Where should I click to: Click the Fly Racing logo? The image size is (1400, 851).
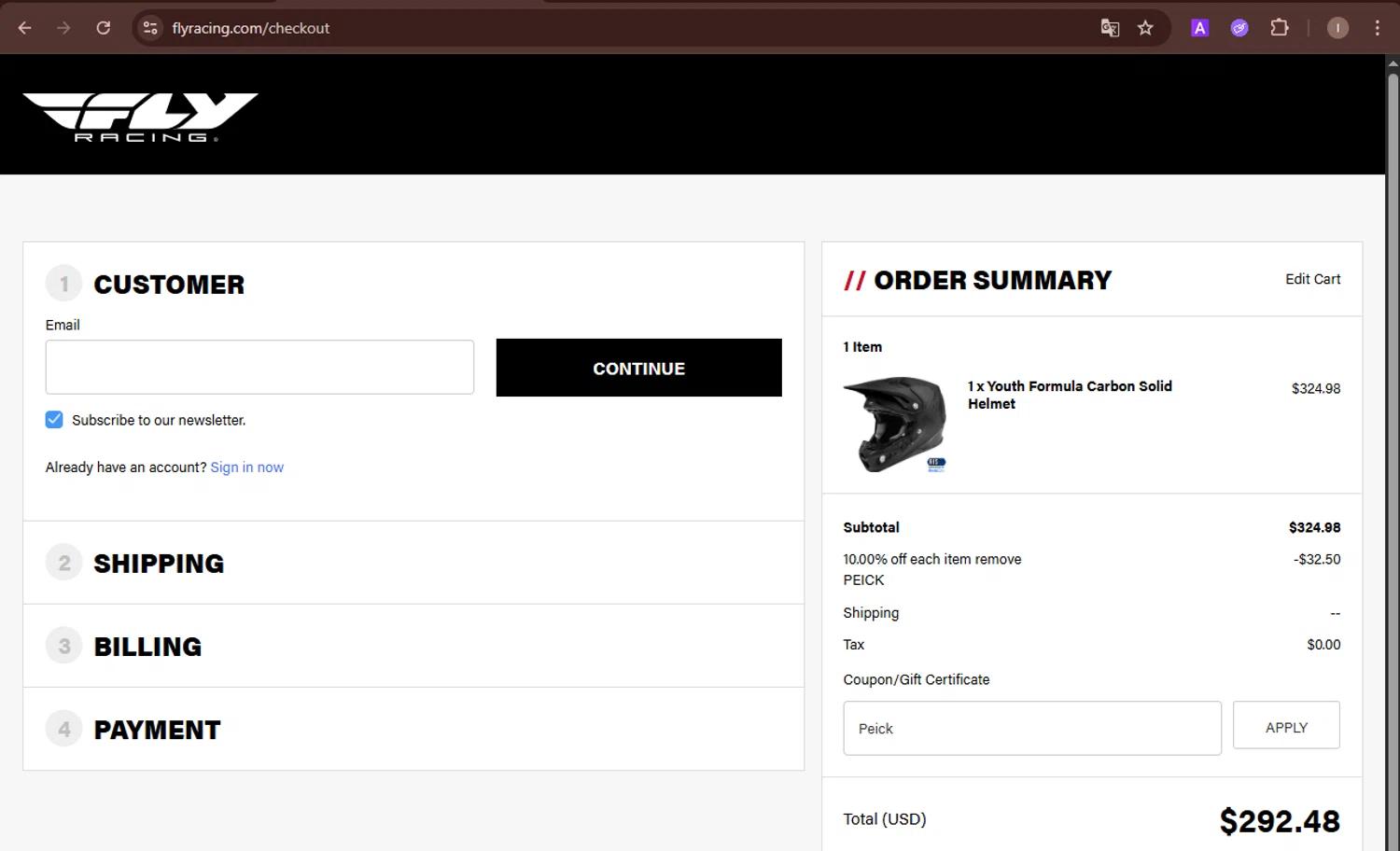click(141, 117)
